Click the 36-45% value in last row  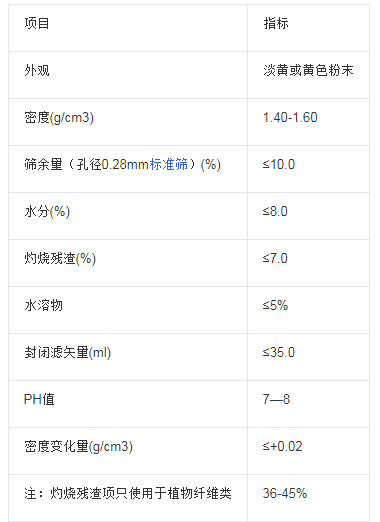[x=285, y=494]
